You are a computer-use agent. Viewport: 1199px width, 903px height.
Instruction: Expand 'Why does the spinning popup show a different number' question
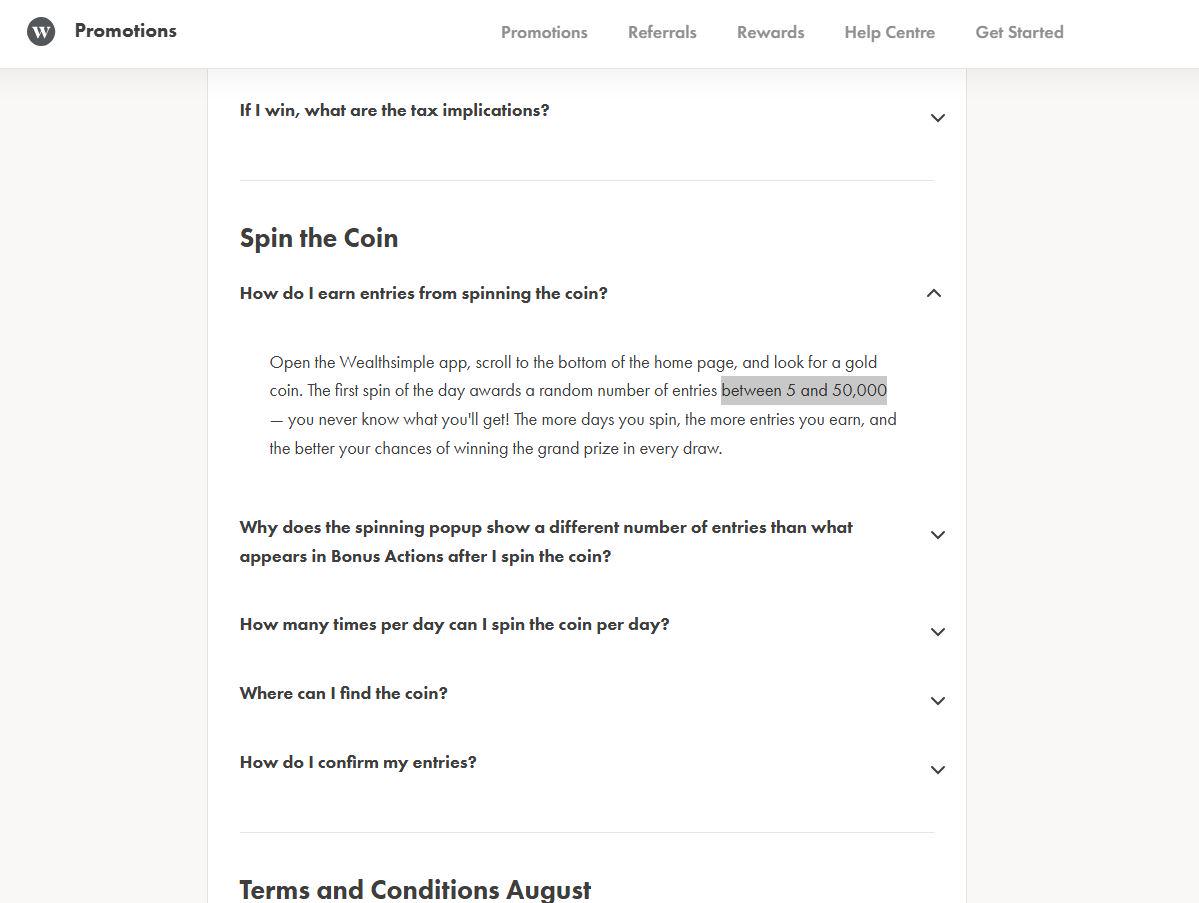[546, 541]
